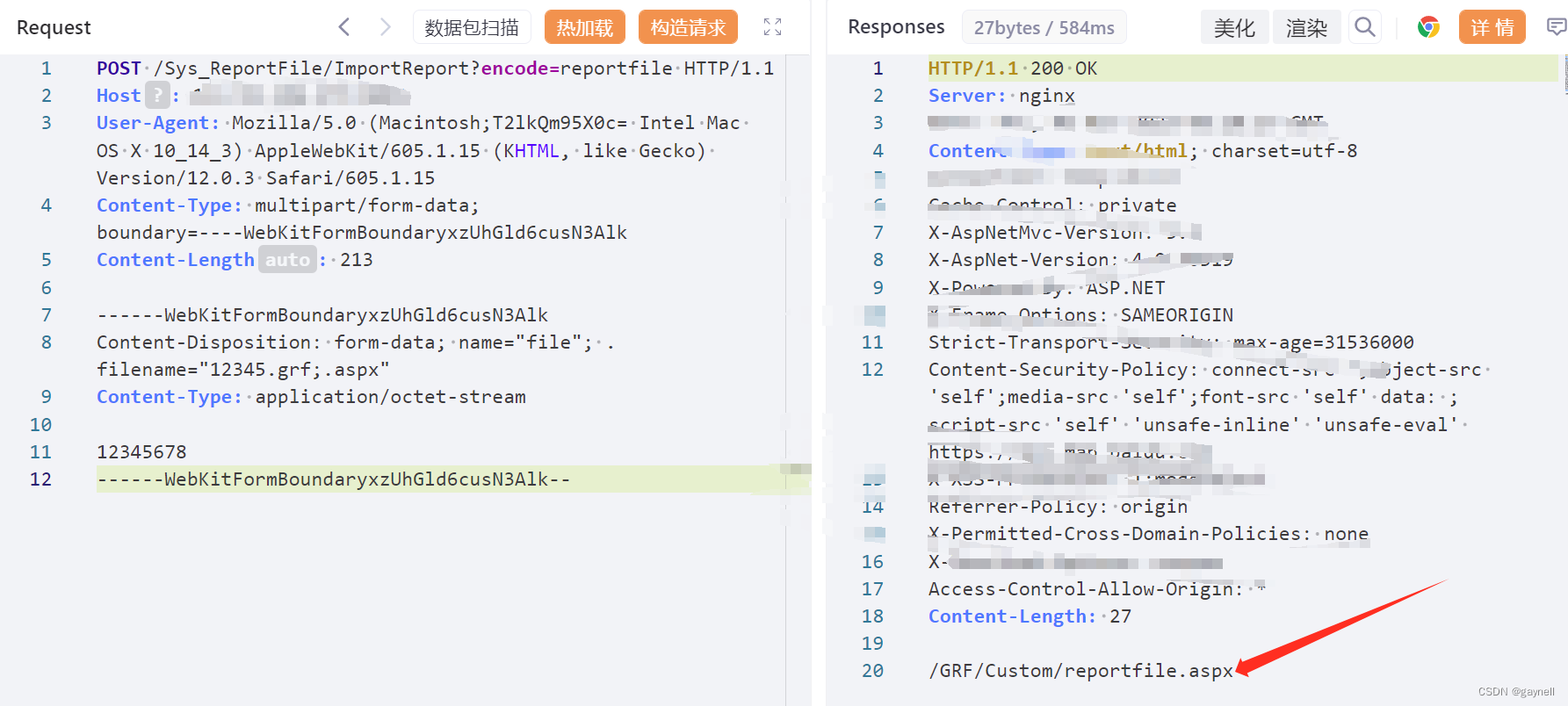Click the Host help question-mark badge
This screenshot has height=706, width=1568.
coord(157,95)
